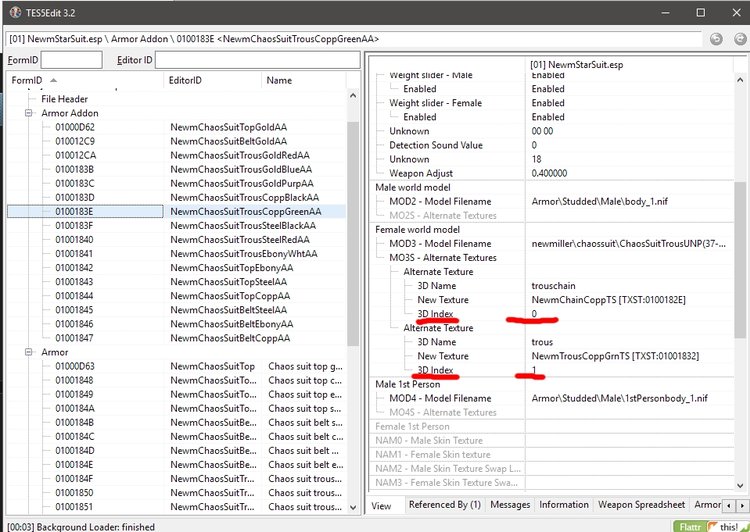Click the Background Loader status bar message
Screen dimensions: 750x532
click(x=81, y=527)
